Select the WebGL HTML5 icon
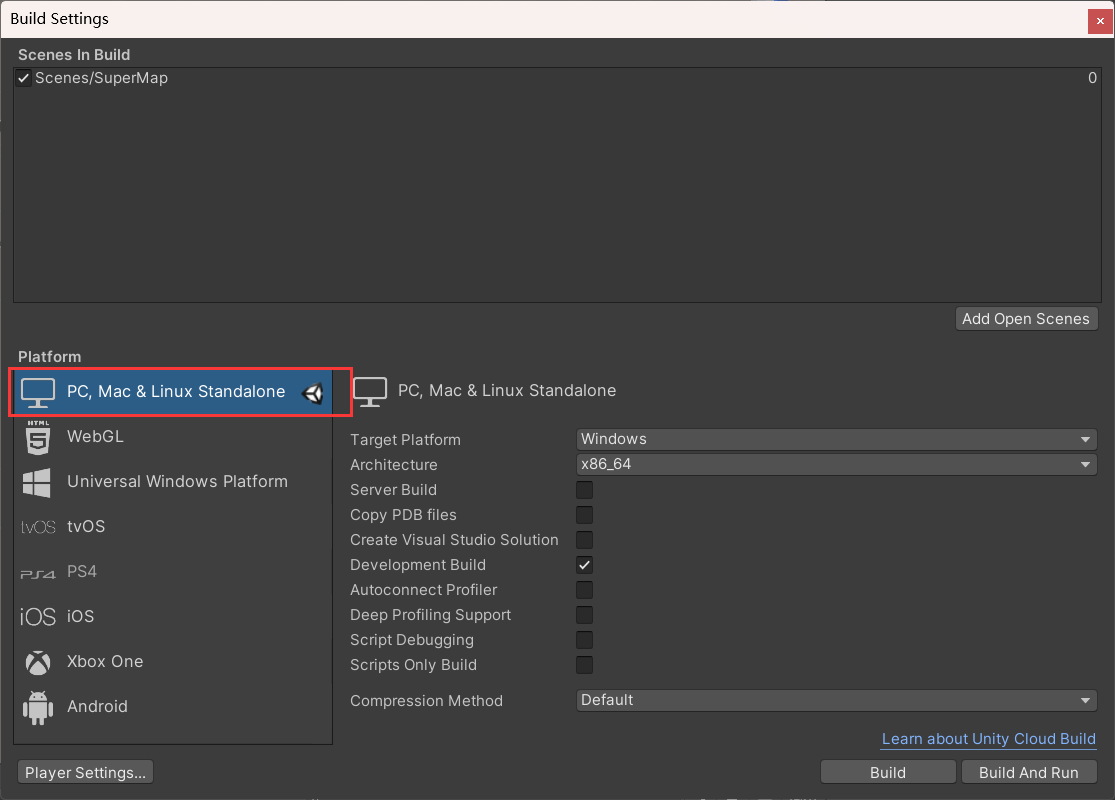Screen dimensions: 1115x800 click(38, 437)
